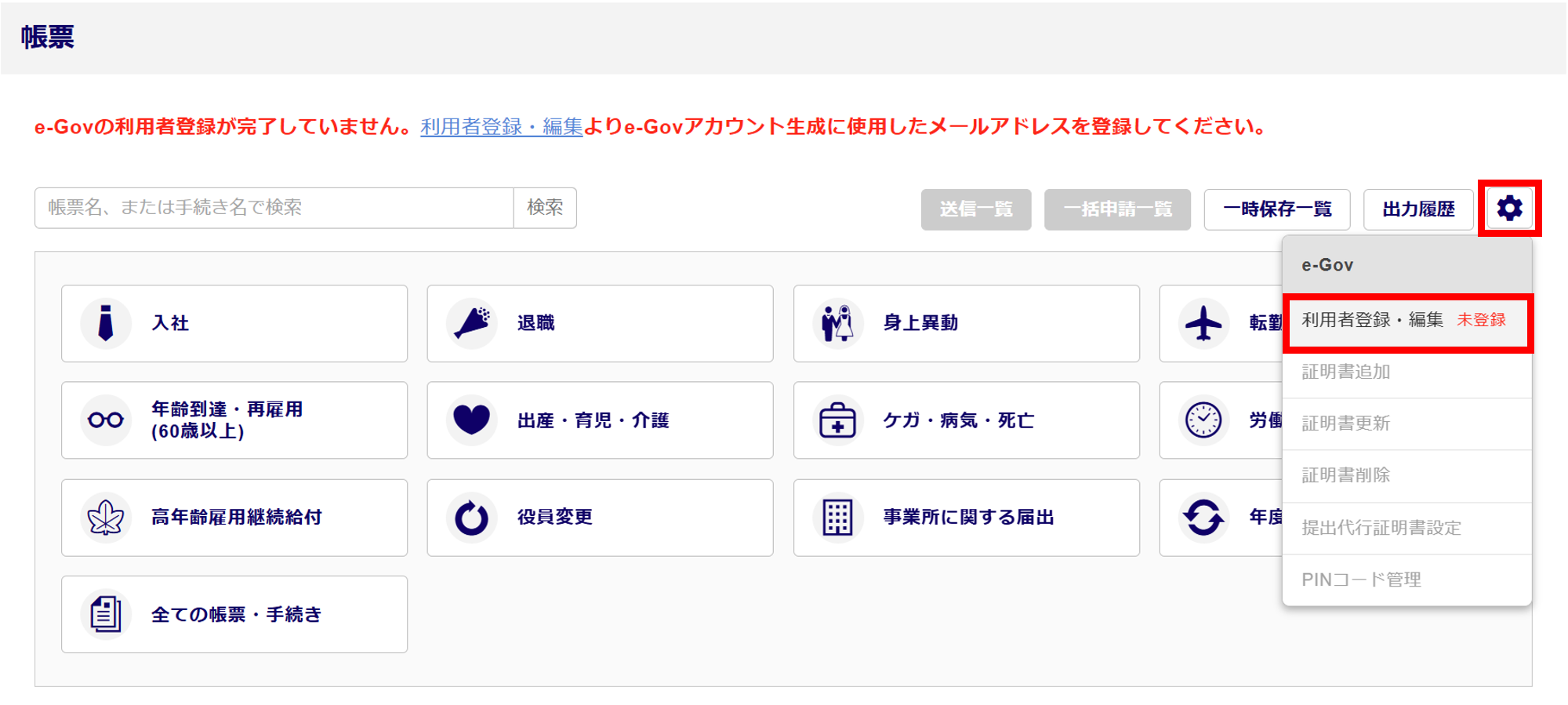Click the heart icon for 出産・育児・介護

click(472, 420)
